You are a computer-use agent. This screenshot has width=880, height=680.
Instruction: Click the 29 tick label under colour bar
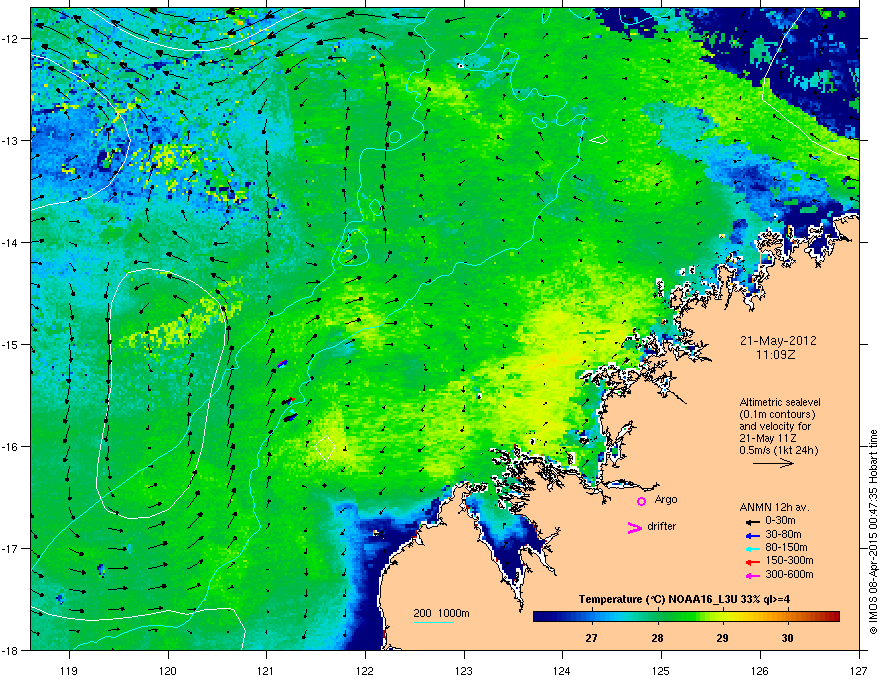[722, 638]
